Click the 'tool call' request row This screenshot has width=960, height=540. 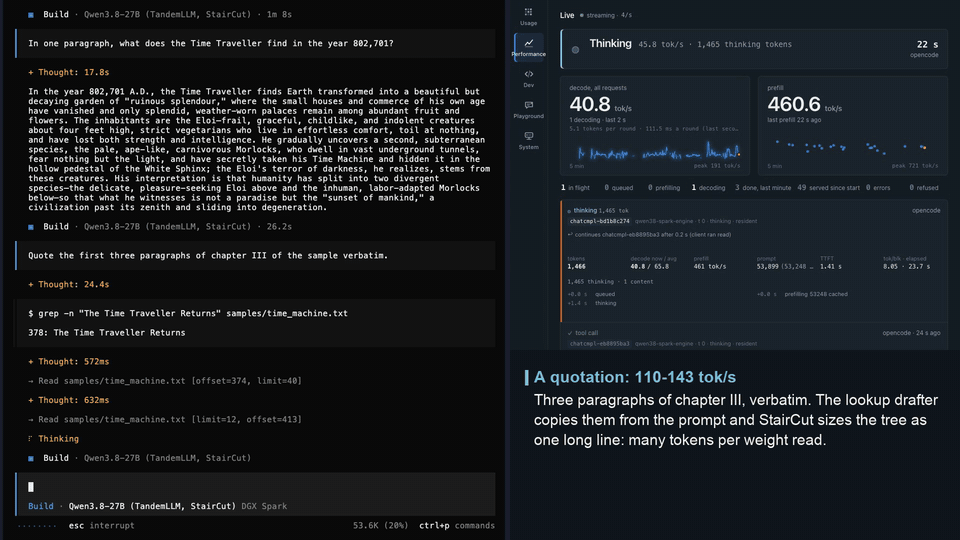coord(754,338)
